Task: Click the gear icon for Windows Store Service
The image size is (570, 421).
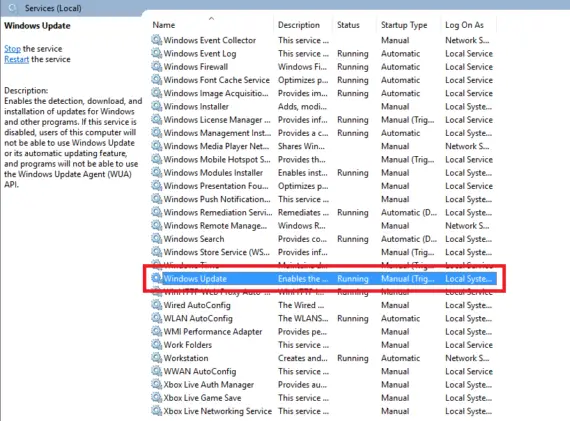Action: click(156, 252)
